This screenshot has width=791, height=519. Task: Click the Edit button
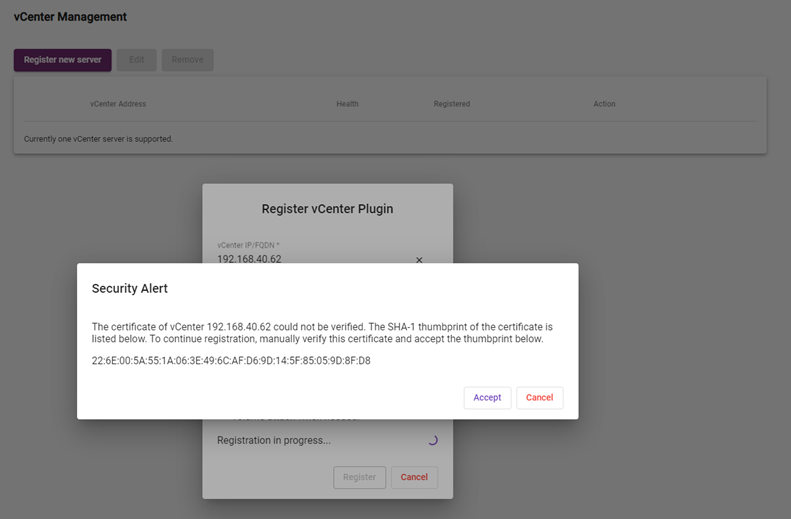click(x=137, y=60)
